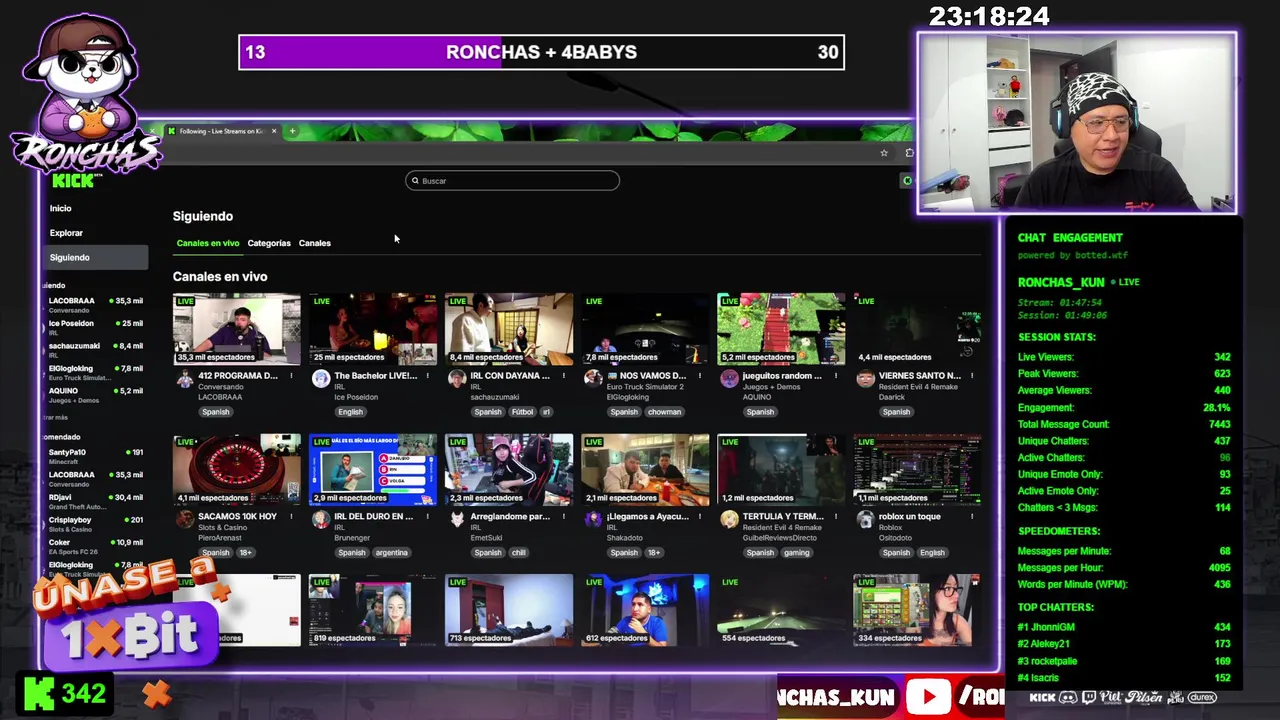Click Ositodoto avatar under roblox un toque
Viewport: 1280px width, 720px height.
[x=865, y=519]
